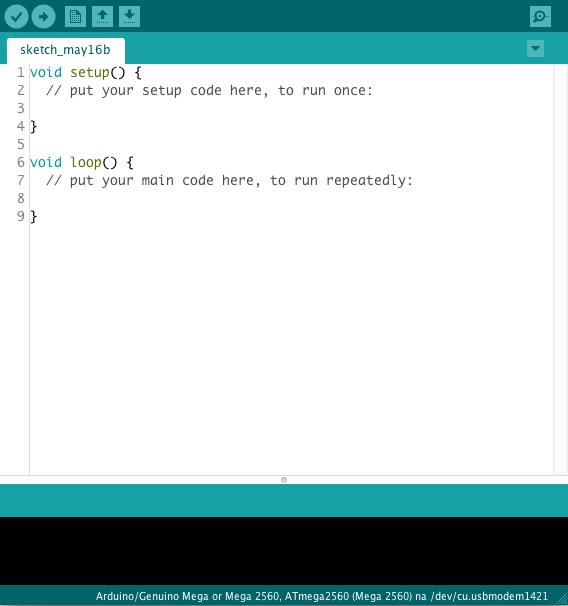This screenshot has width=568, height=606.
Task: Click the 'put your main code here' comment
Action: [229, 180]
